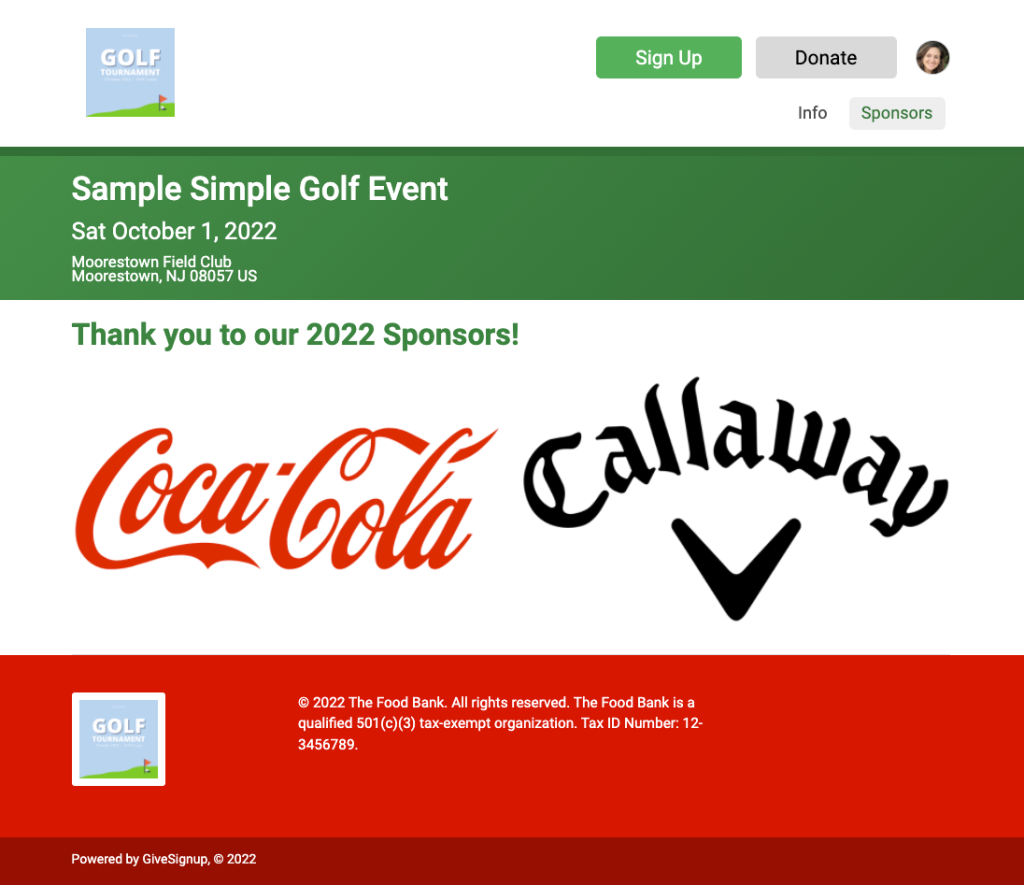The width and height of the screenshot is (1024, 885).
Task: Select the Sponsors tab
Action: [897, 113]
